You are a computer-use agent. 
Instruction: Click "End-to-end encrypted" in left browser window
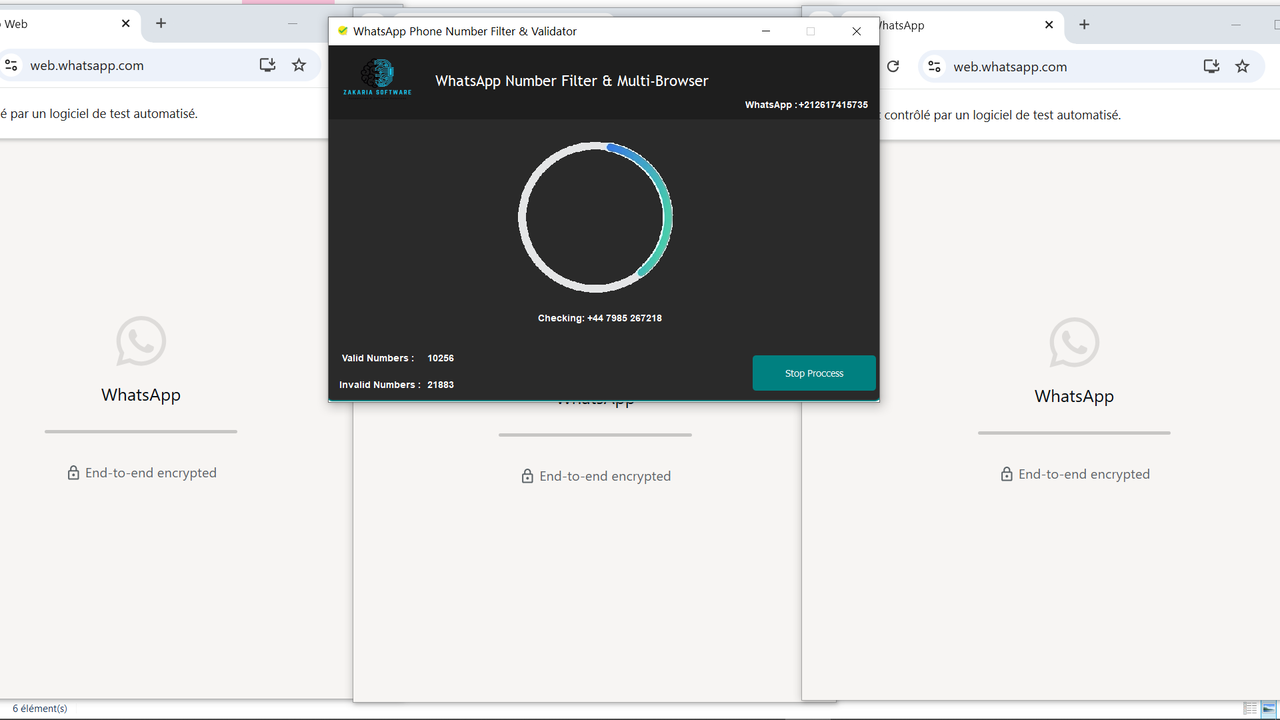point(151,473)
